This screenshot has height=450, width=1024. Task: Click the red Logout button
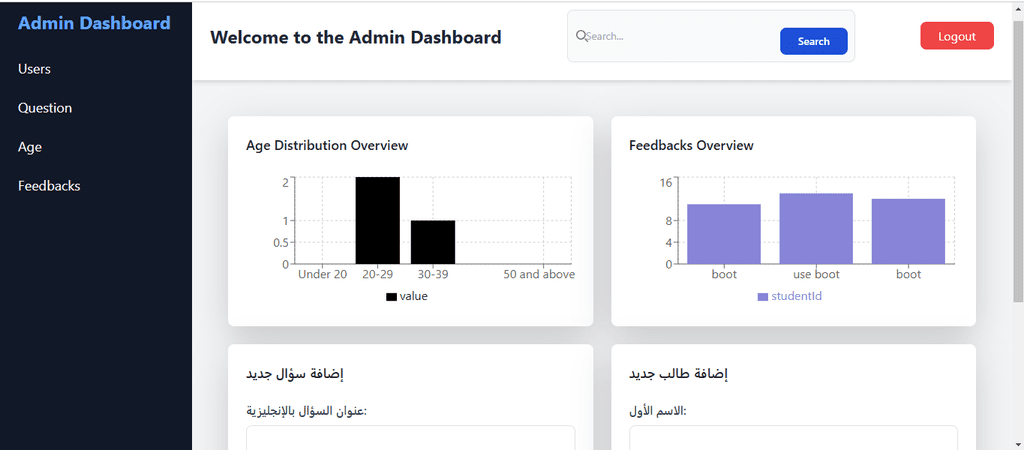[957, 36]
